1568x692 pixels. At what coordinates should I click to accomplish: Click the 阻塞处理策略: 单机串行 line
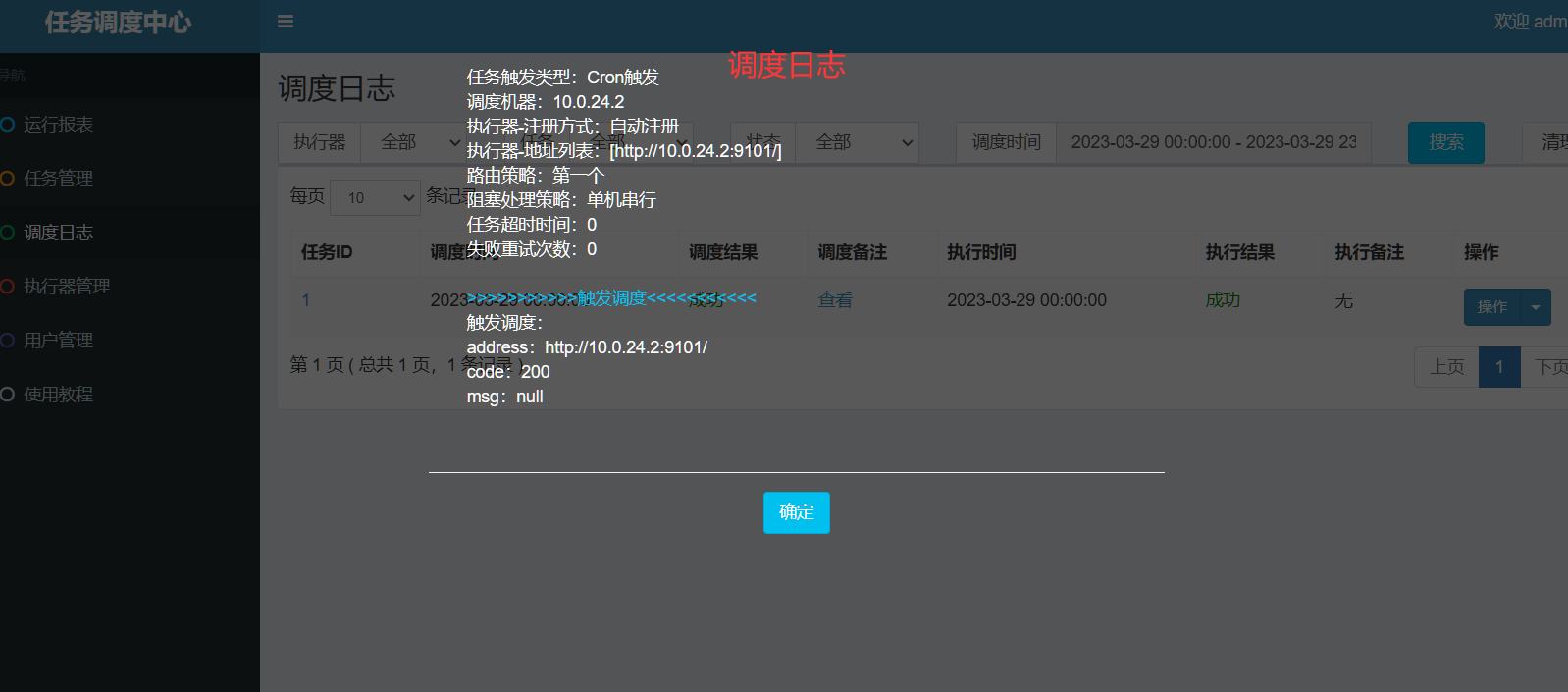tap(561, 200)
